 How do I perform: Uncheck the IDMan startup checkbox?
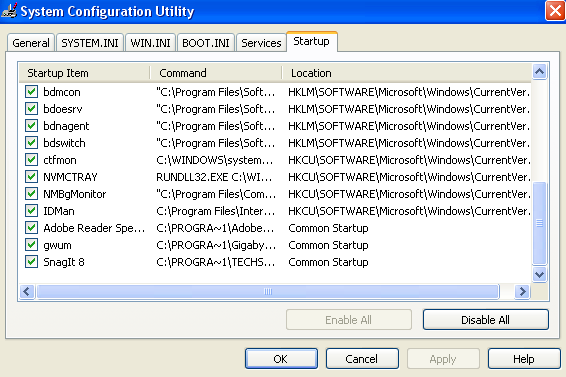[x=31, y=211]
